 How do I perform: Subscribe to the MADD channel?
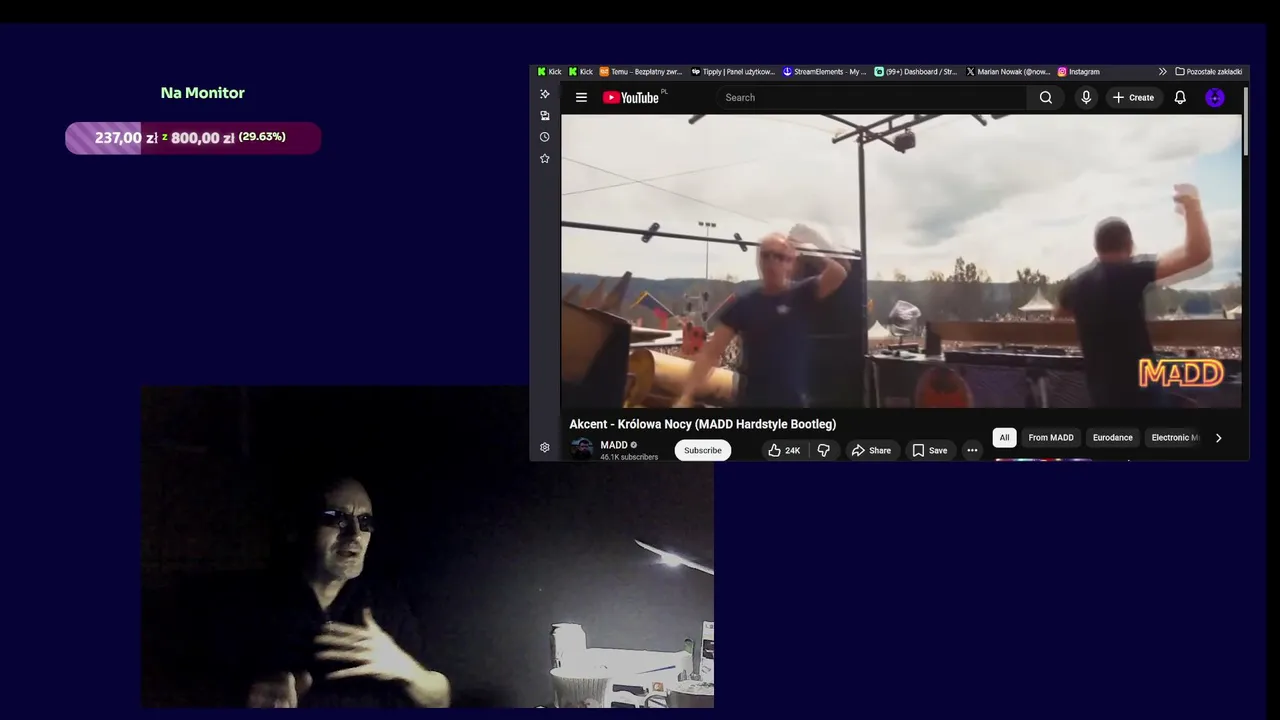pyautogui.click(x=703, y=451)
